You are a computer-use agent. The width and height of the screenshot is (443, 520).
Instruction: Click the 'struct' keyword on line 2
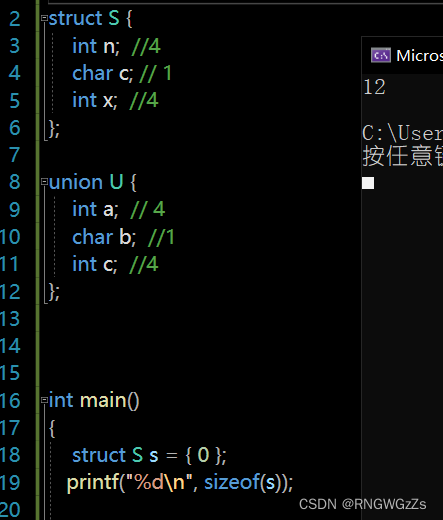[75, 18]
